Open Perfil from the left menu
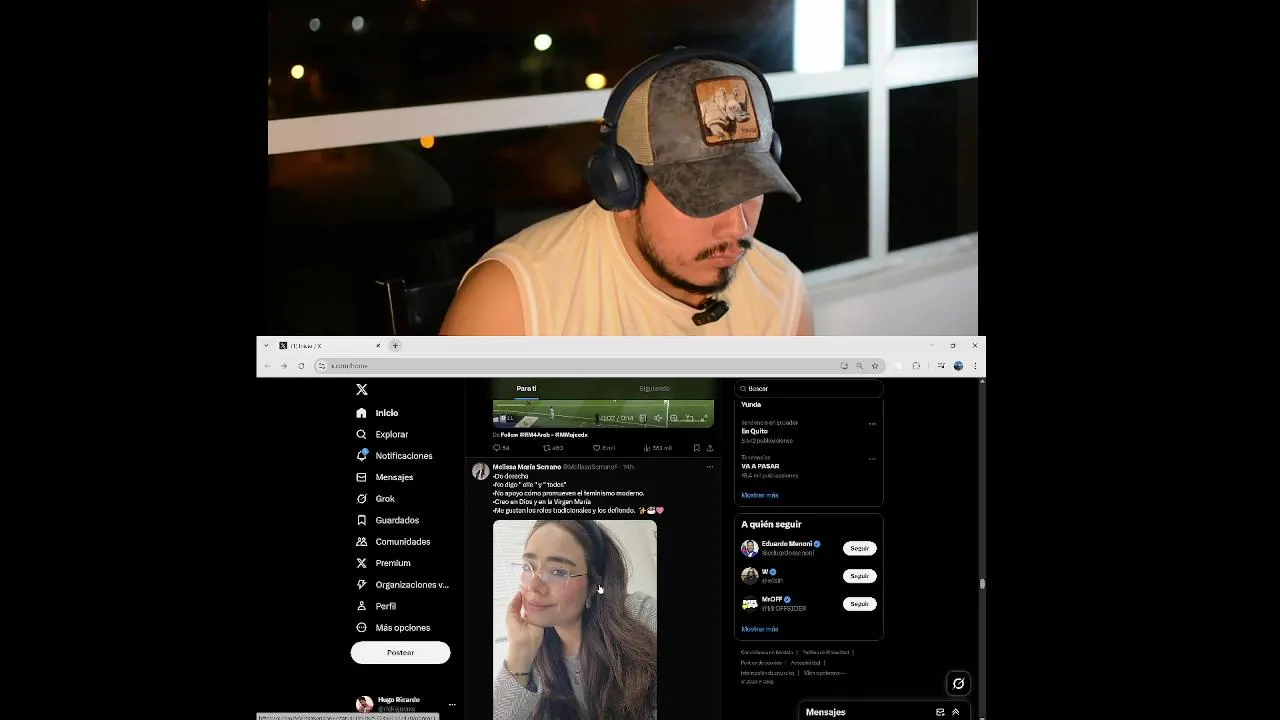 376,606
